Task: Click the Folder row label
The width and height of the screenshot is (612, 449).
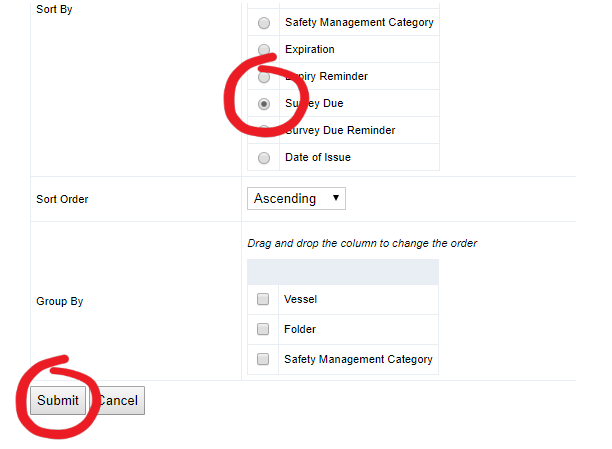Action: coord(300,329)
